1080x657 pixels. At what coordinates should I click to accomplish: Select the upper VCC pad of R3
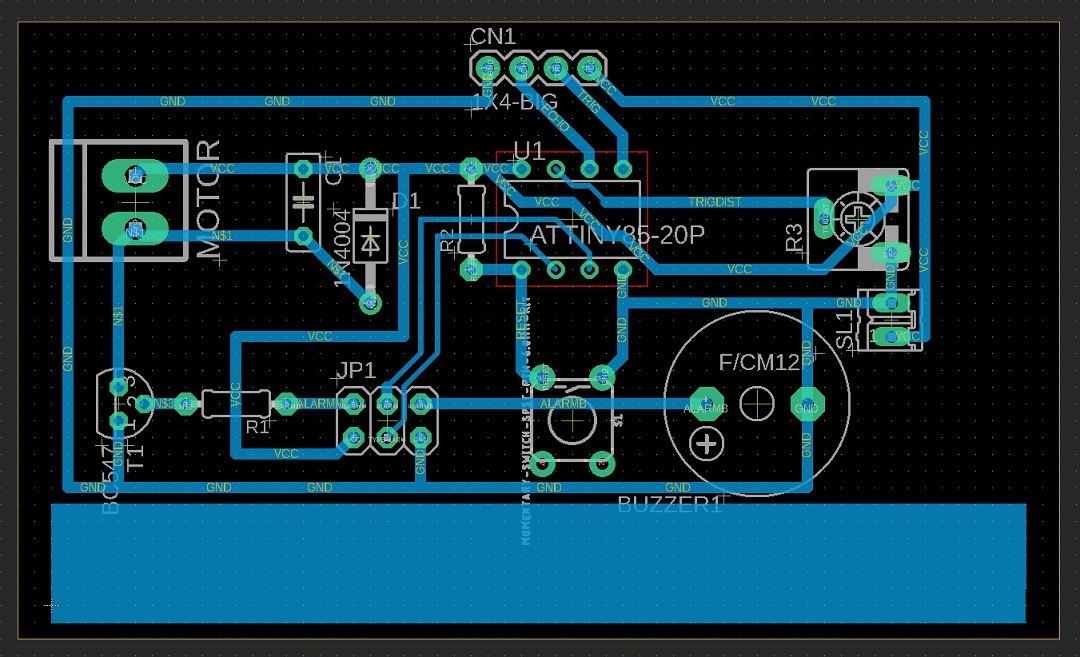tap(891, 185)
